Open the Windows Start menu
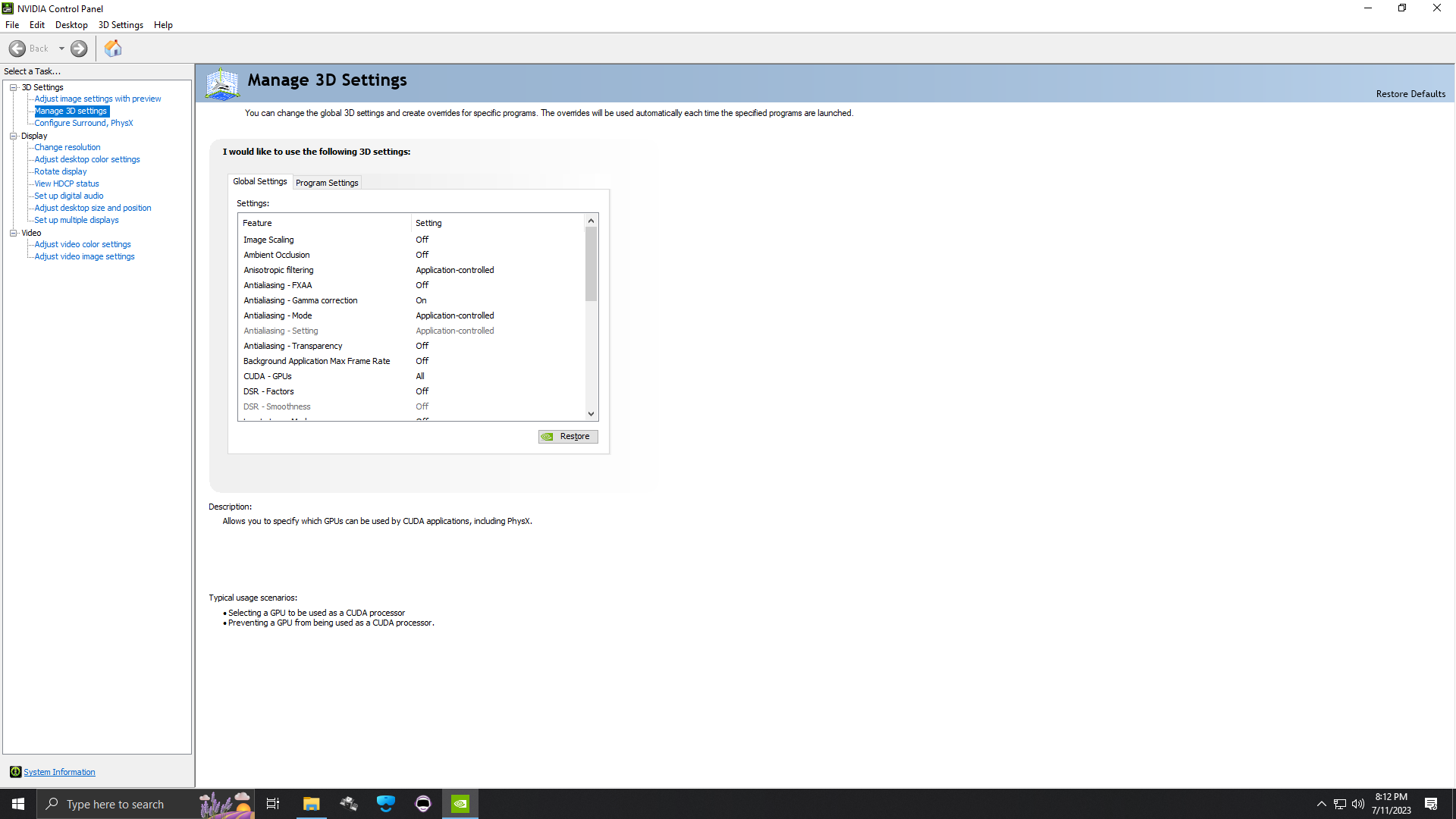The height and width of the screenshot is (819, 1456). point(18,804)
